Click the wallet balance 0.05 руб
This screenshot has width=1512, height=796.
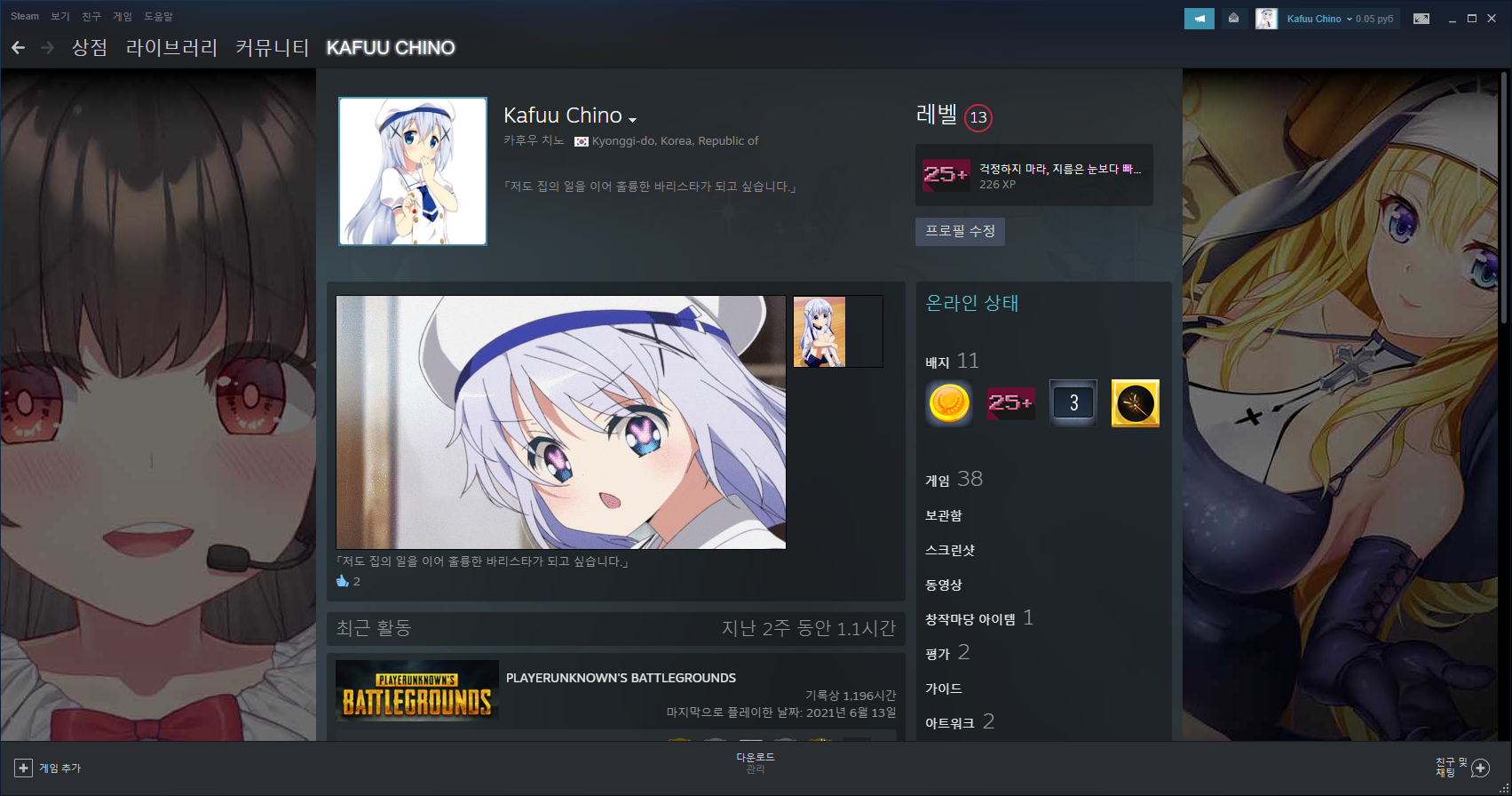[x=1374, y=19]
